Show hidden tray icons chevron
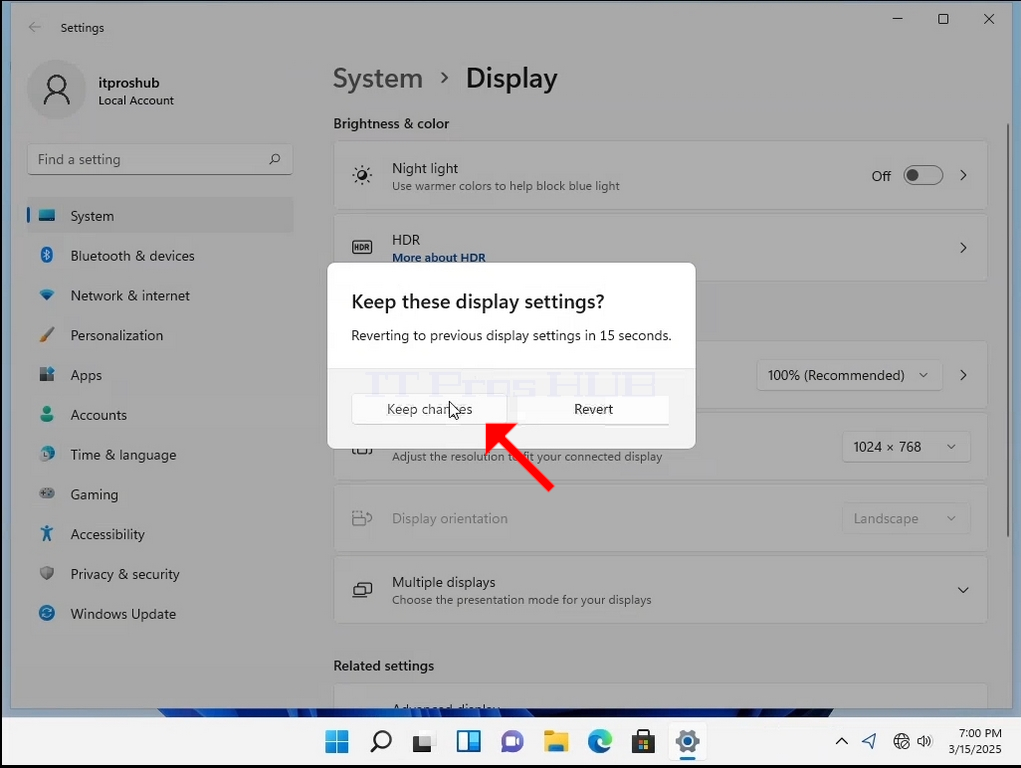 coord(841,741)
